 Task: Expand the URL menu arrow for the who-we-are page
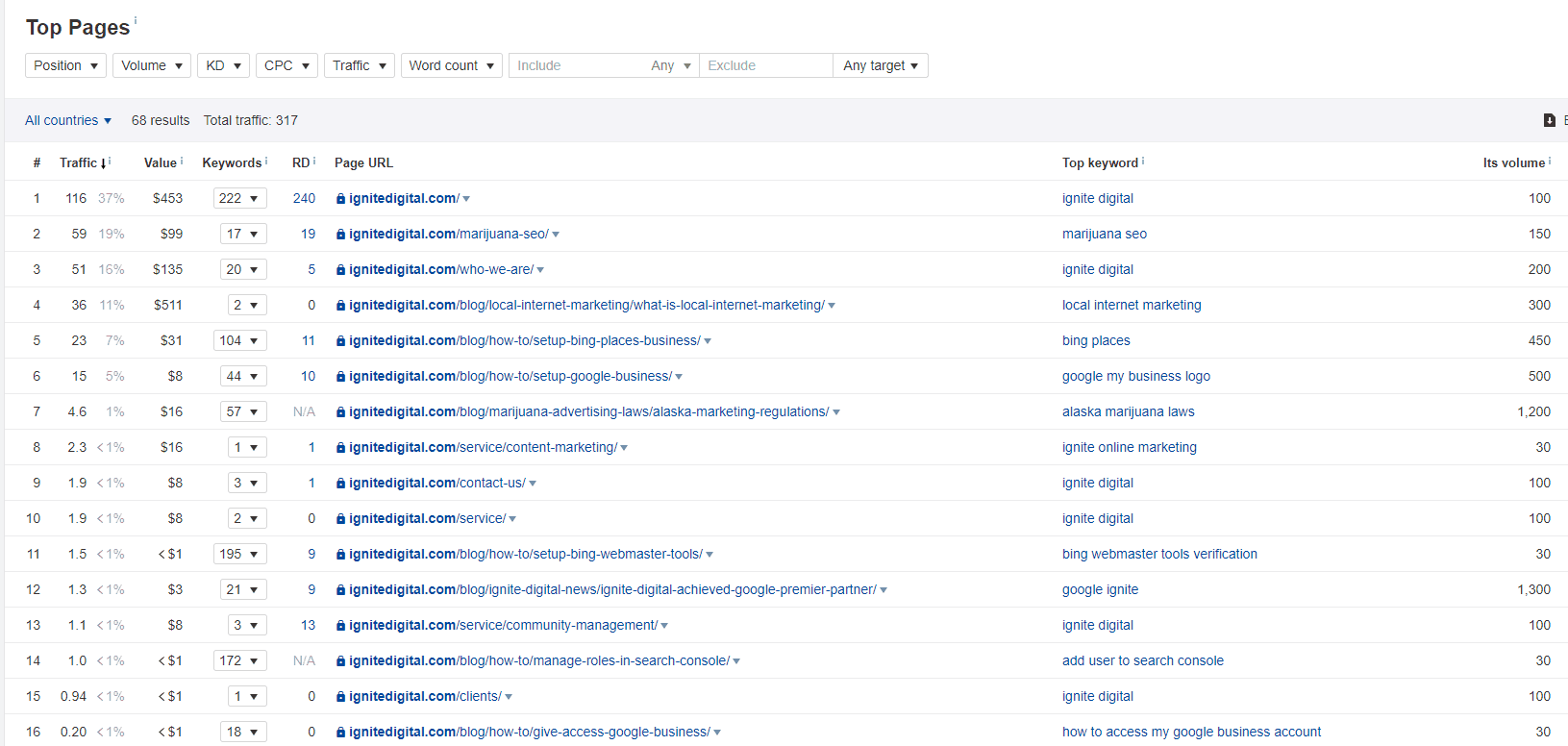pos(540,270)
